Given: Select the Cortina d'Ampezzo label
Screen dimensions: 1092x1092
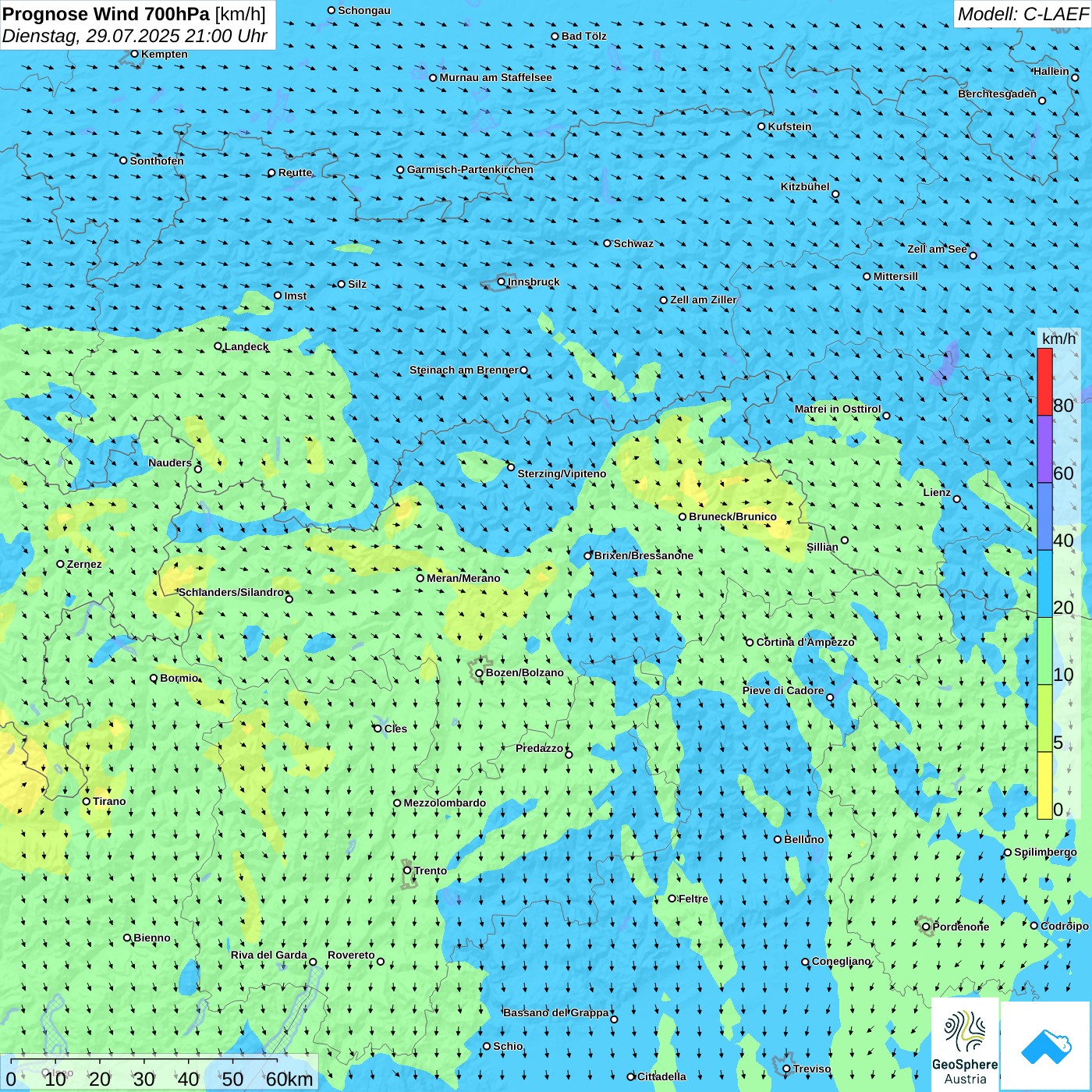Looking at the screenshot, I should click(805, 642).
